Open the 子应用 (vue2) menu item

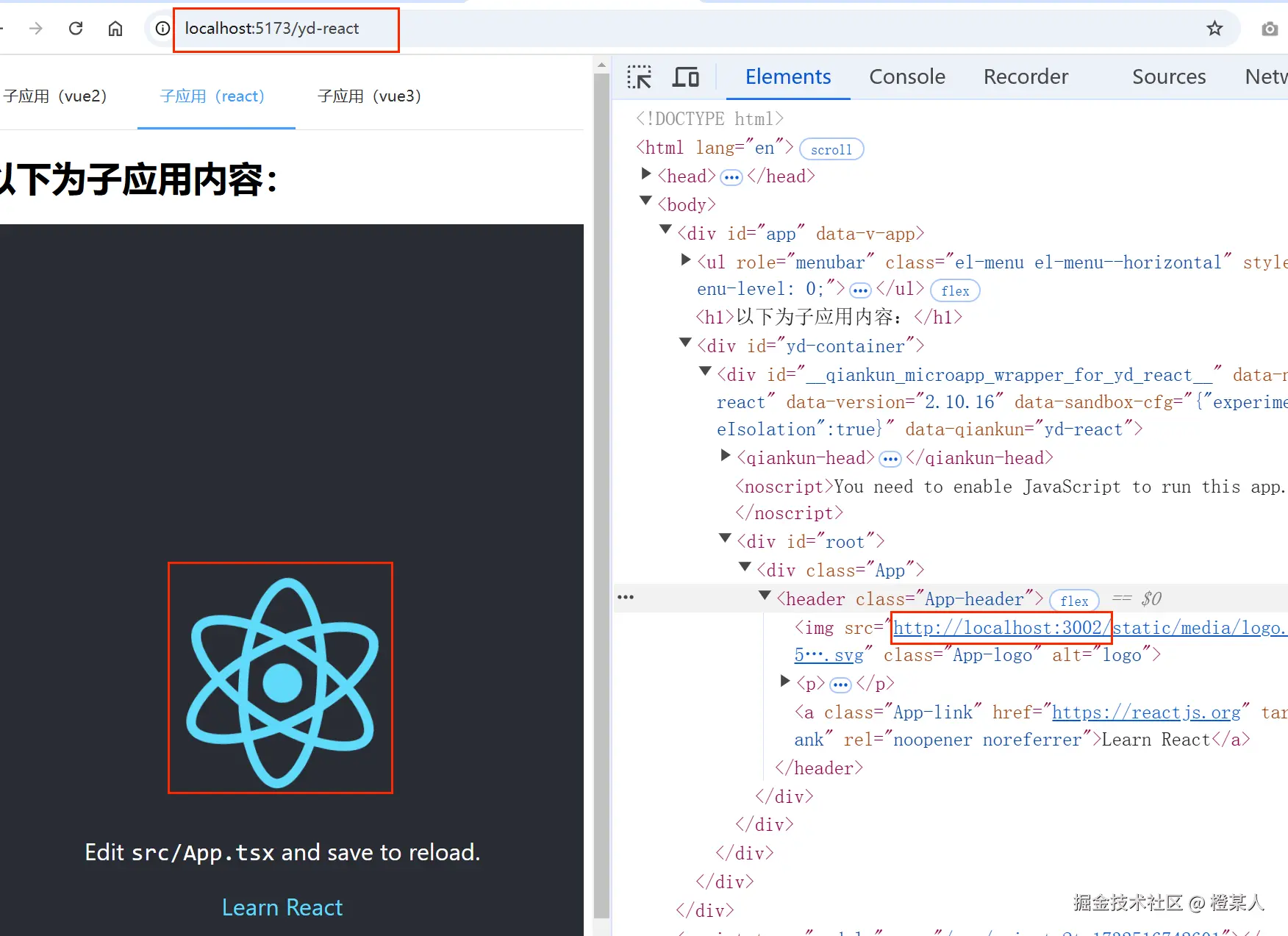tap(56, 96)
